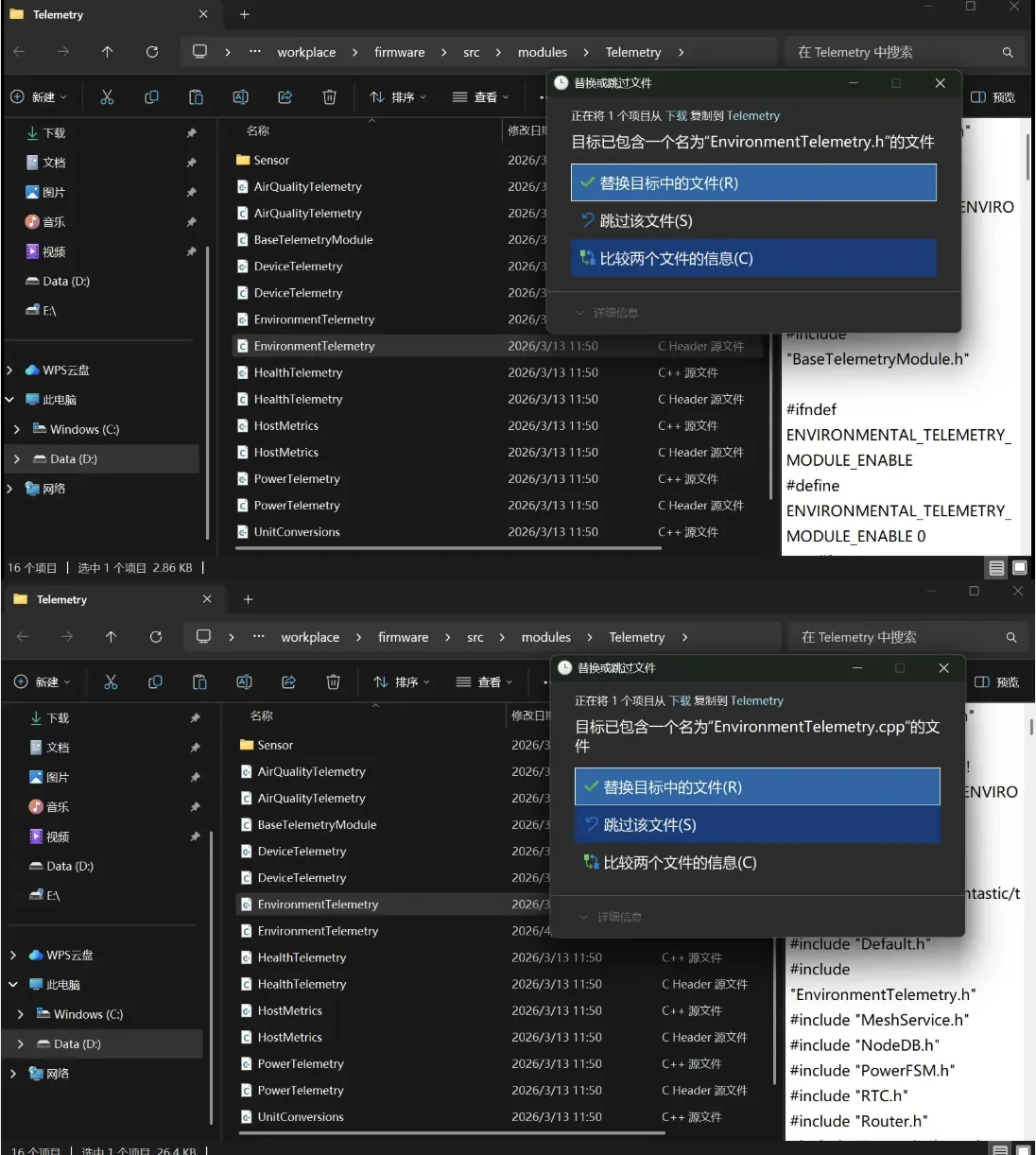Click the 下载 link in the EnvironmentTelemetry.h dialog

coord(676,116)
